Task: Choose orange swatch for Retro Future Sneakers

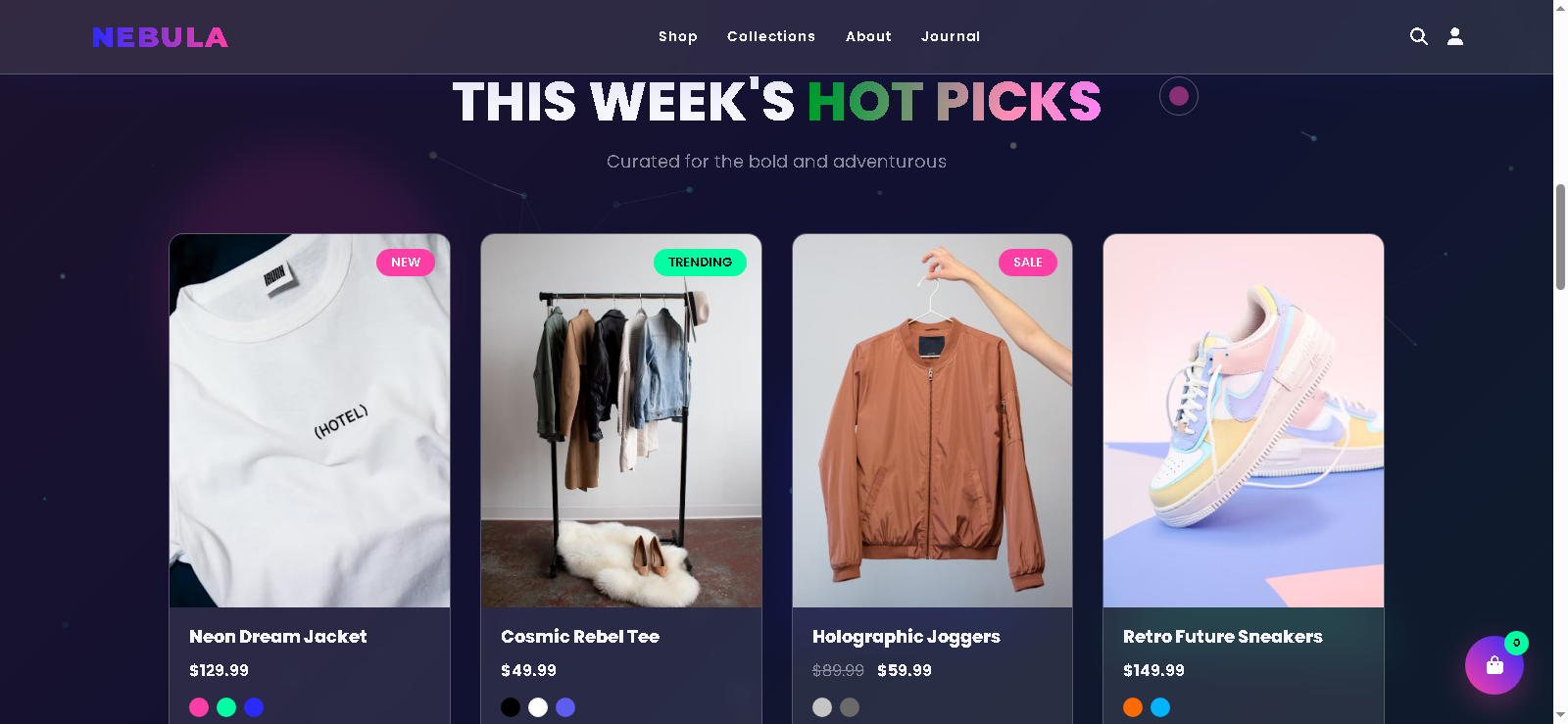Action: [x=1133, y=707]
